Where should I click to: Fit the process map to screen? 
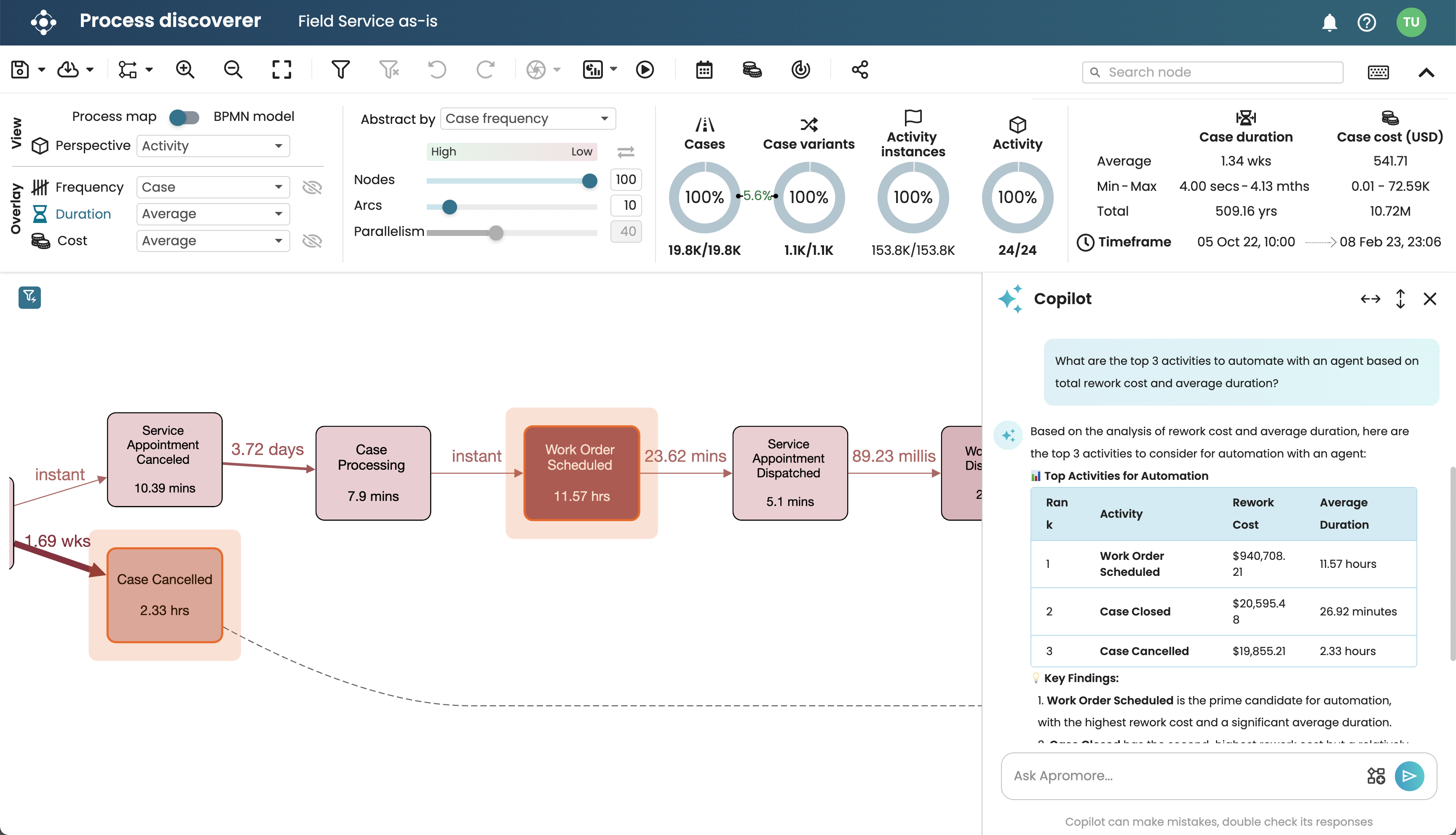click(281, 70)
